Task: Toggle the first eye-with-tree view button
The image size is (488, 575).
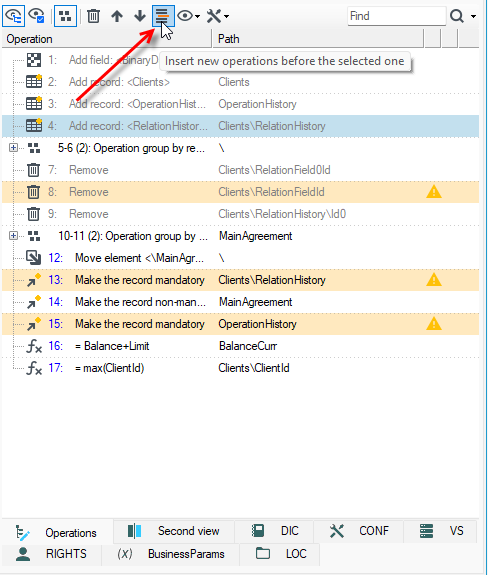Action: (14, 16)
